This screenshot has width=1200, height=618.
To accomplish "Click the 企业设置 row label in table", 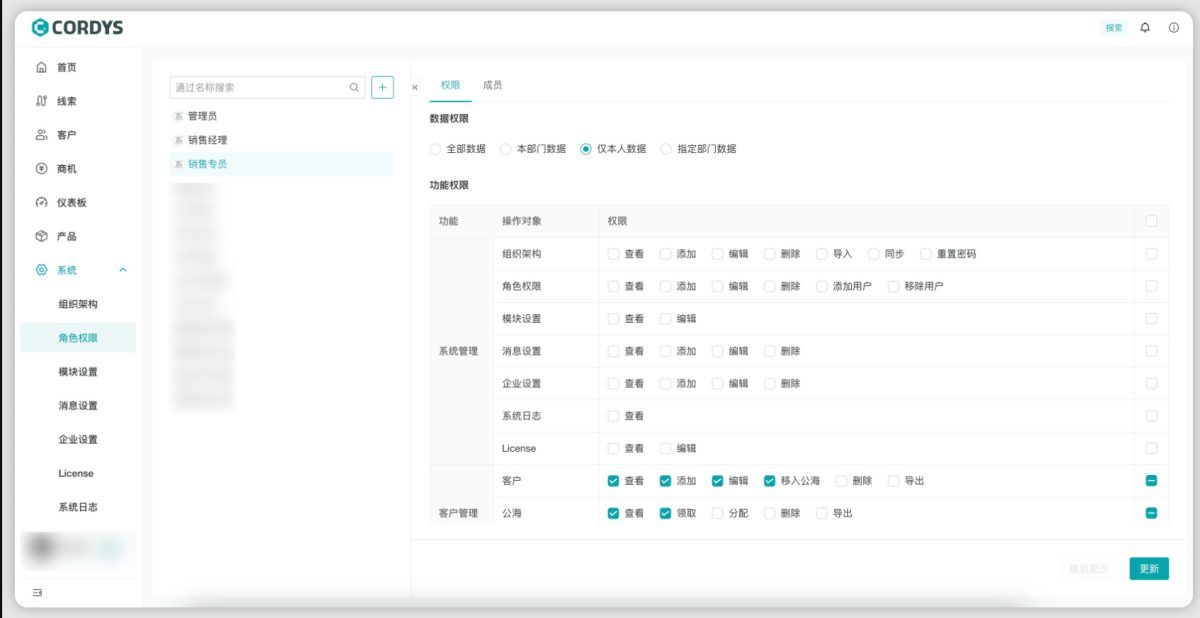I will (x=522, y=384).
